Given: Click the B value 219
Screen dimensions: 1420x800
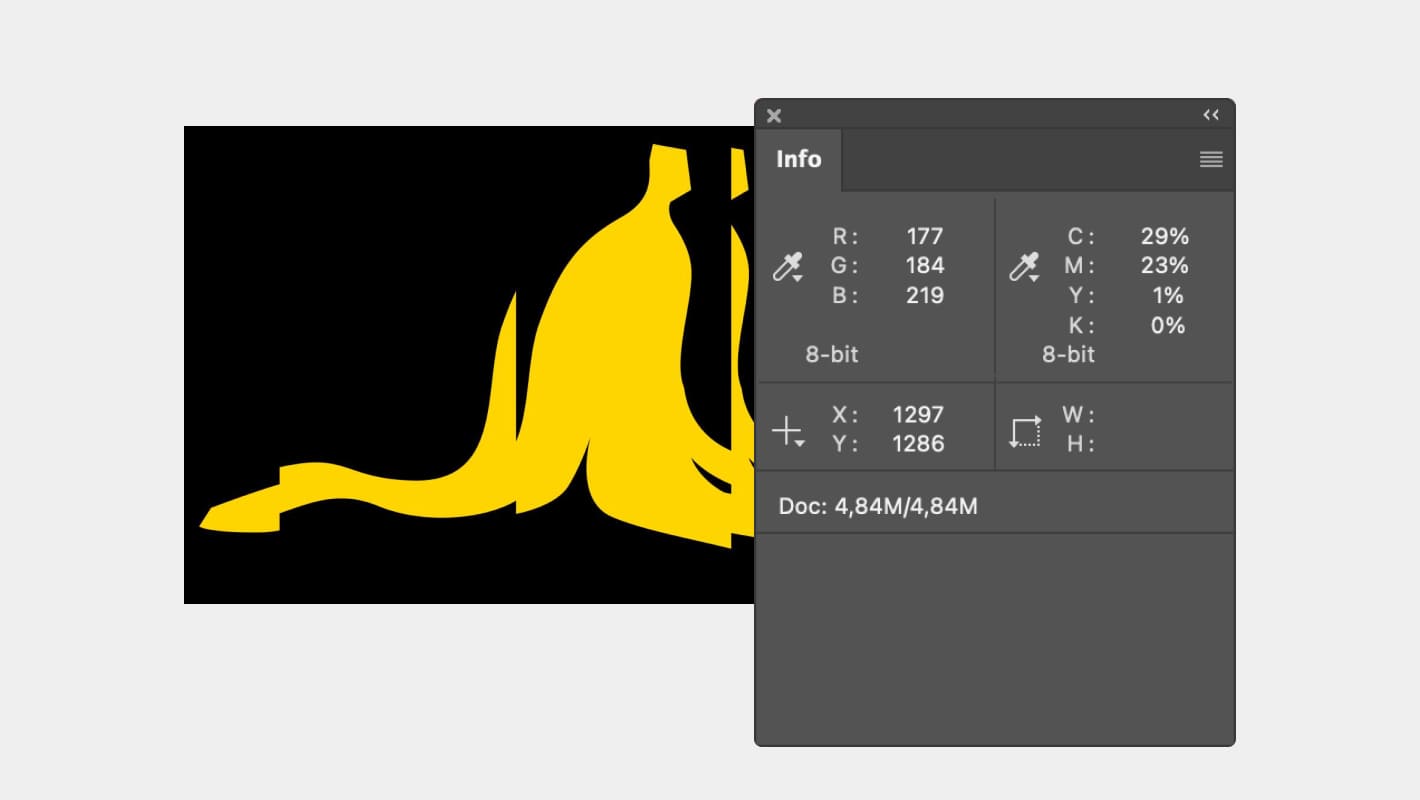Looking at the screenshot, I should (924, 295).
